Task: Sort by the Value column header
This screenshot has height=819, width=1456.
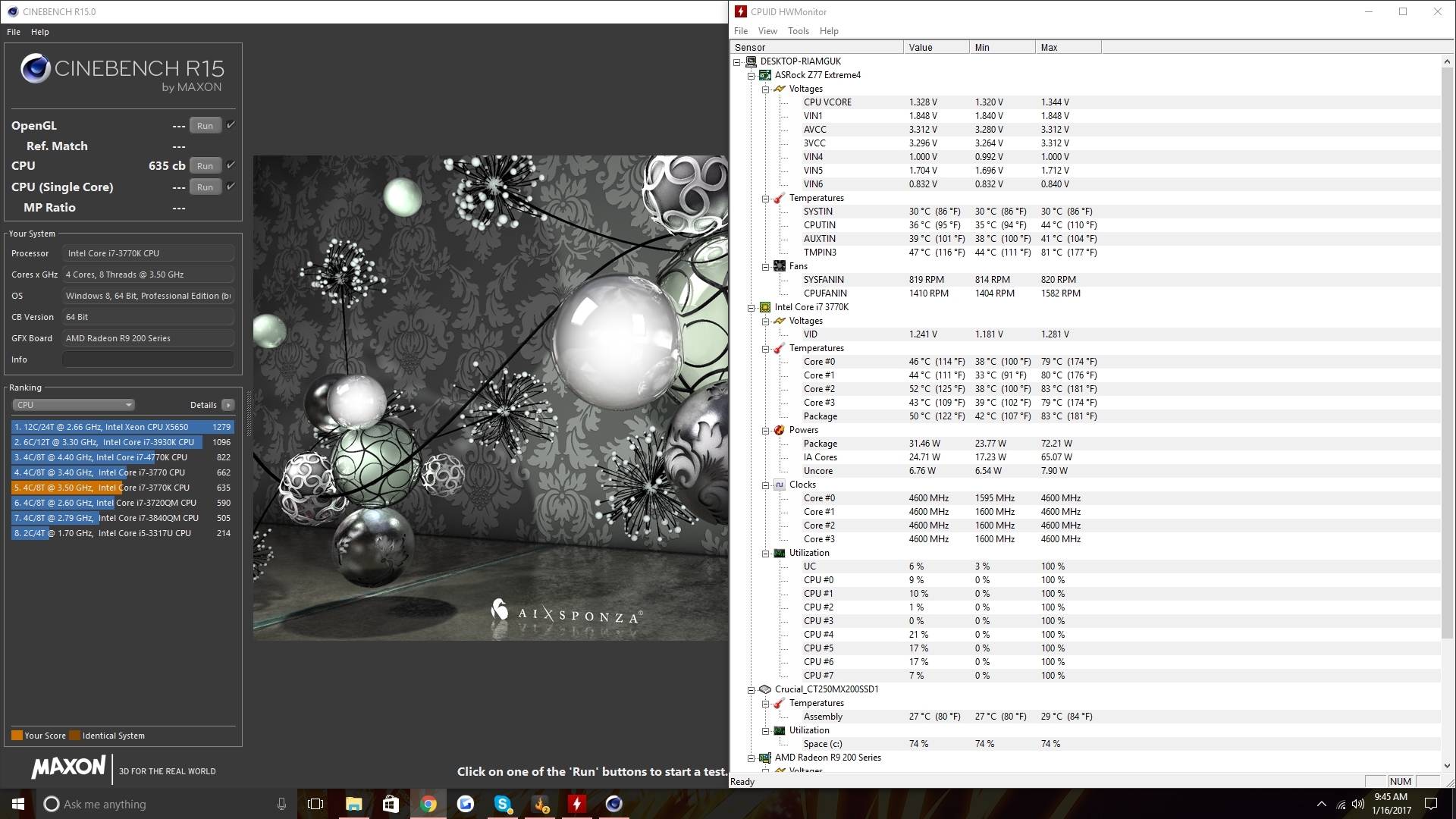Action: 937,47
